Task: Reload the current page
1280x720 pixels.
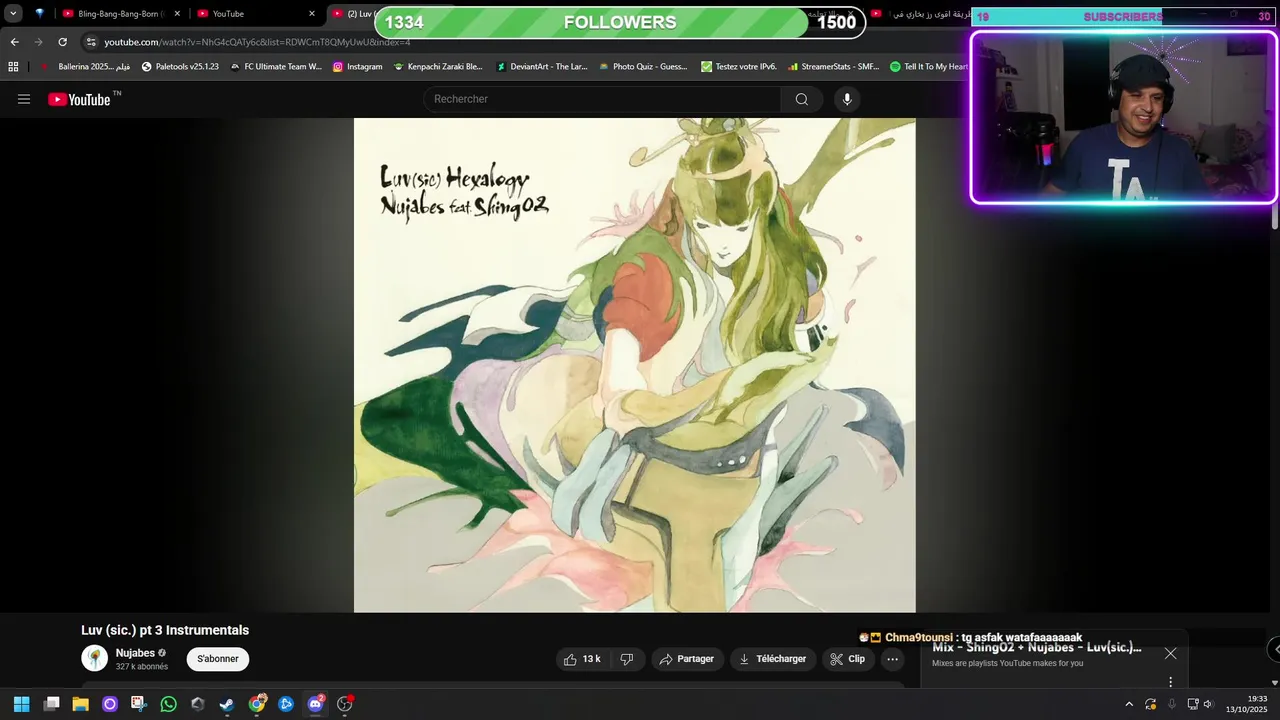Action: pos(62,42)
